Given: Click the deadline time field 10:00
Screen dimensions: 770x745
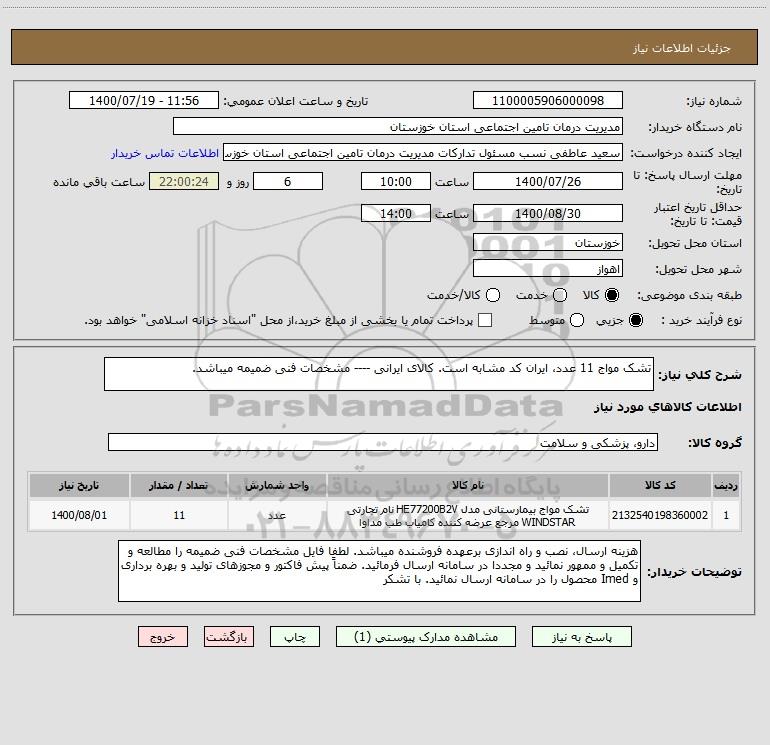Looking at the screenshot, I should tap(396, 182).
